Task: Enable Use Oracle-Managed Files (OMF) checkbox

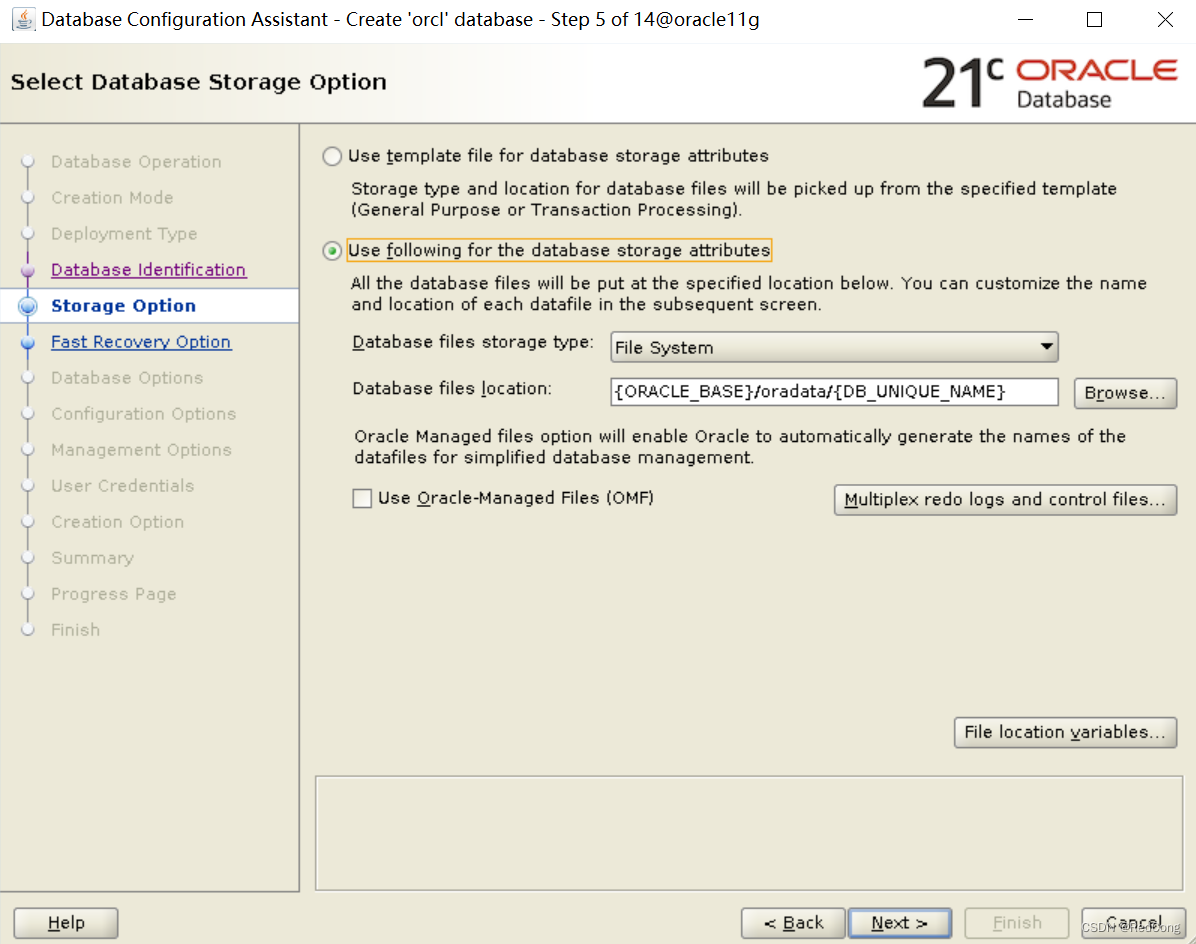Action: click(362, 499)
